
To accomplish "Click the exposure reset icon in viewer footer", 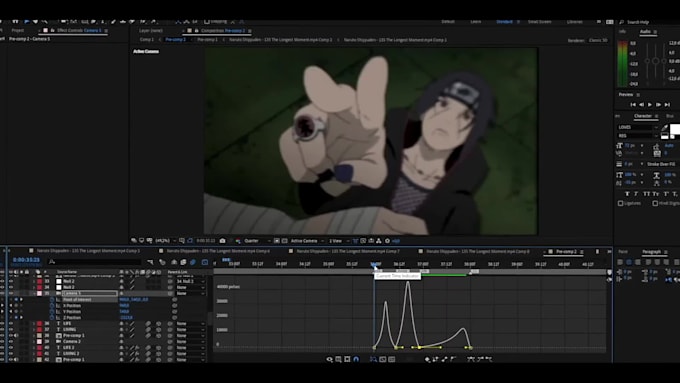I will tap(387, 241).
